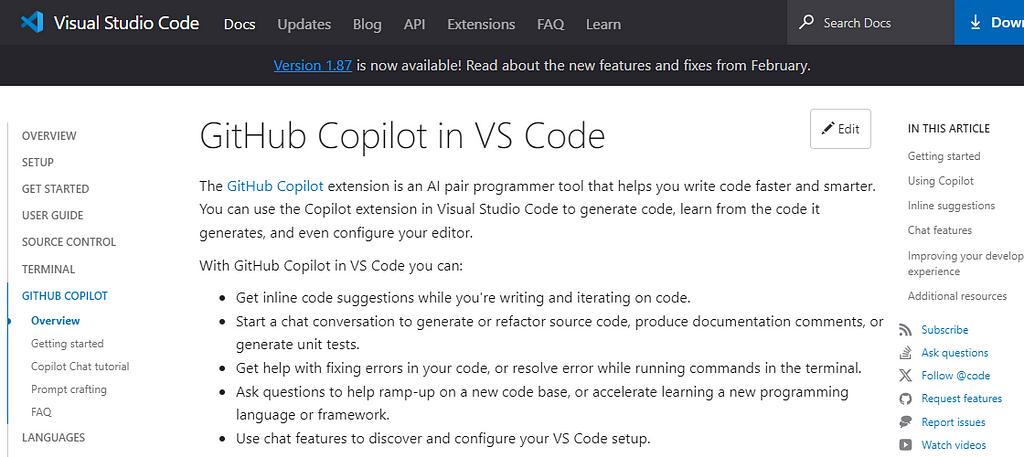This screenshot has width=1024, height=457.
Task: Expand the Setup sidebar section
Action: pyautogui.click(x=38, y=162)
